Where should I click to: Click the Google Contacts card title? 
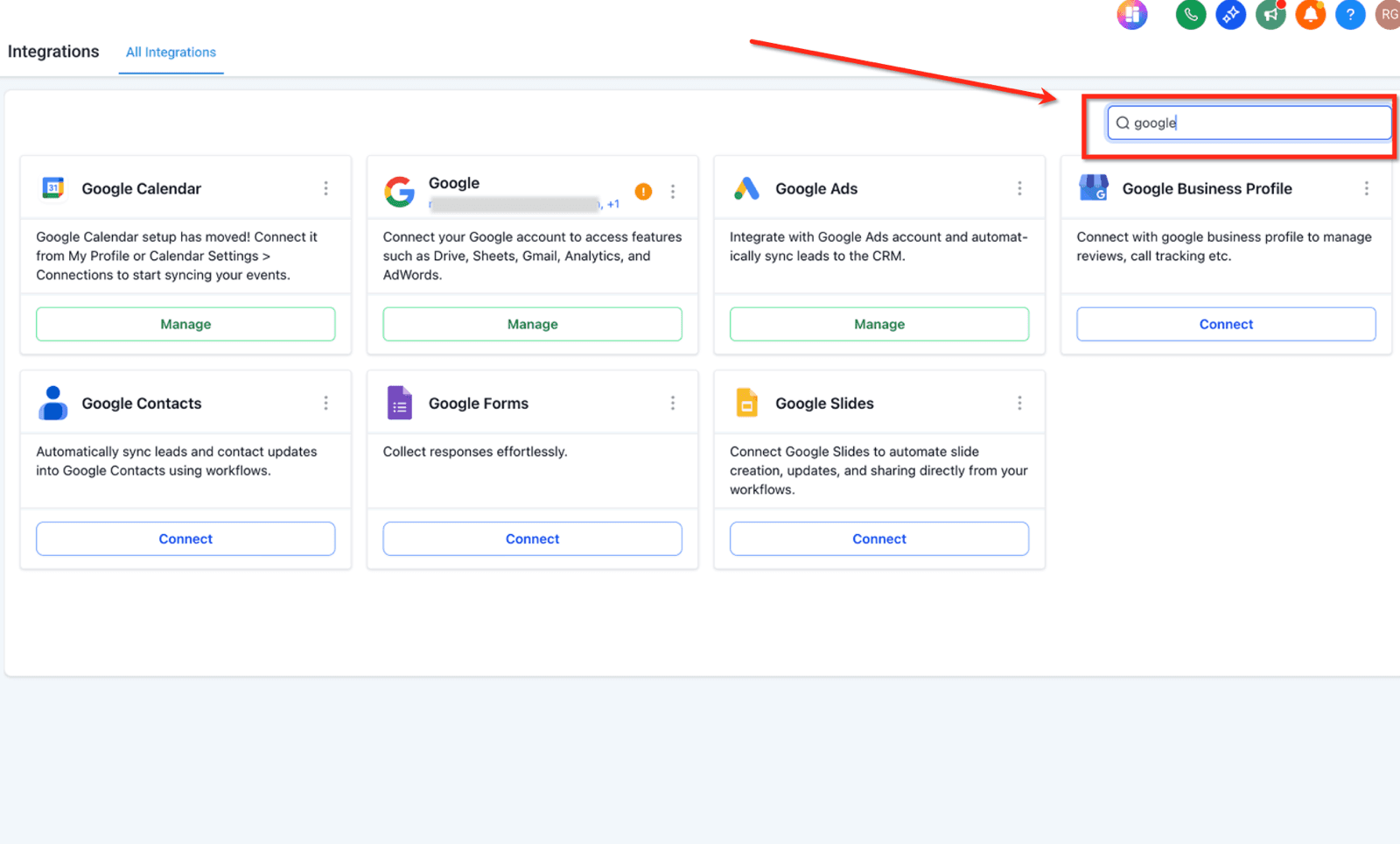tap(142, 403)
